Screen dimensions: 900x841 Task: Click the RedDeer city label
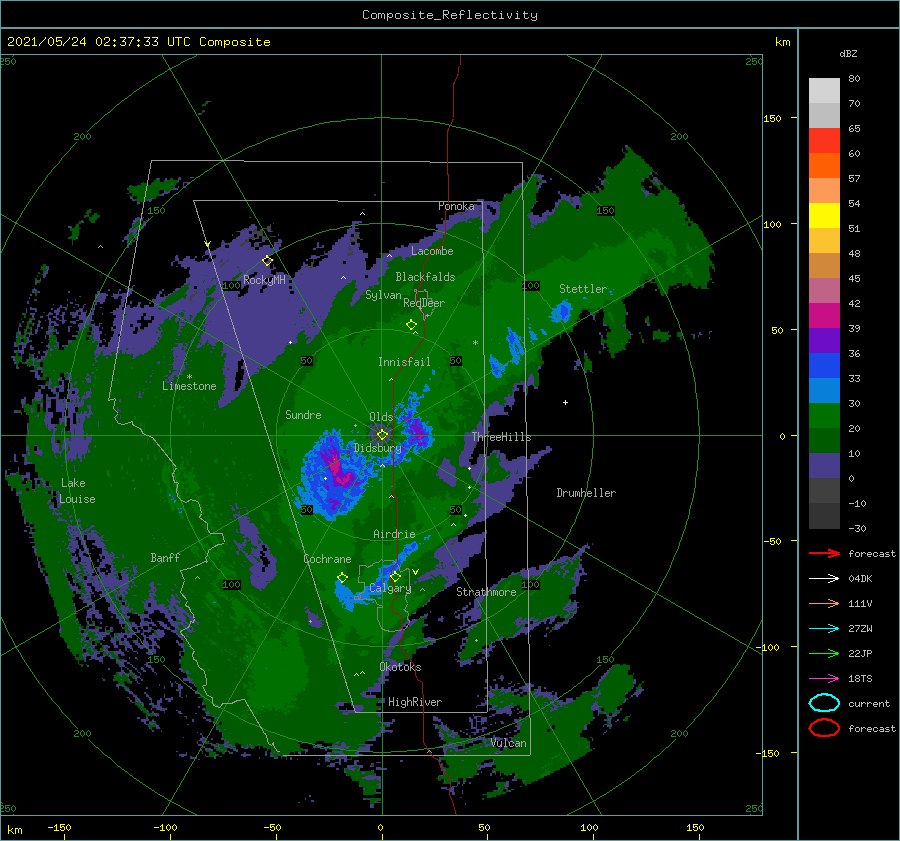[x=424, y=303]
